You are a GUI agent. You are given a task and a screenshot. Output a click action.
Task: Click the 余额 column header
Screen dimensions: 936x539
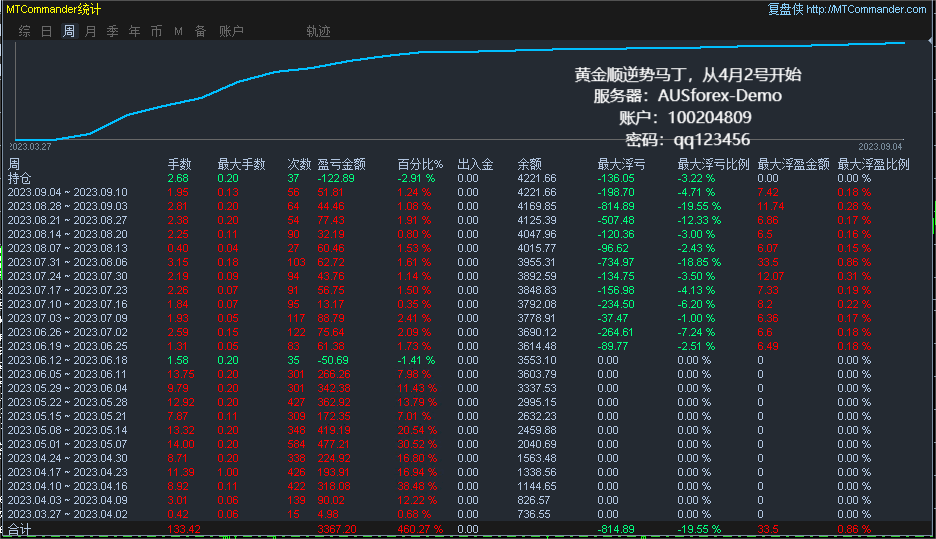pos(529,164)
